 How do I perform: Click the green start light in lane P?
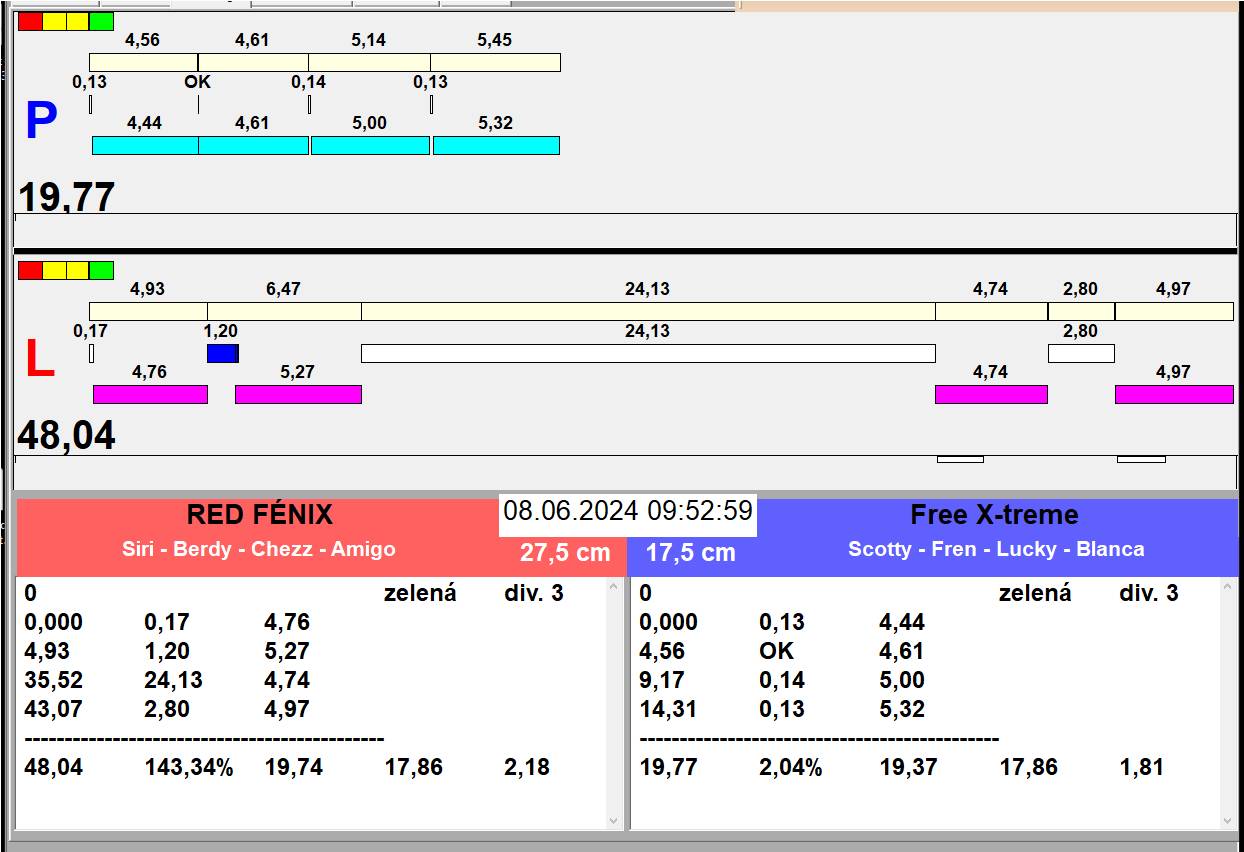click(101, 21)
